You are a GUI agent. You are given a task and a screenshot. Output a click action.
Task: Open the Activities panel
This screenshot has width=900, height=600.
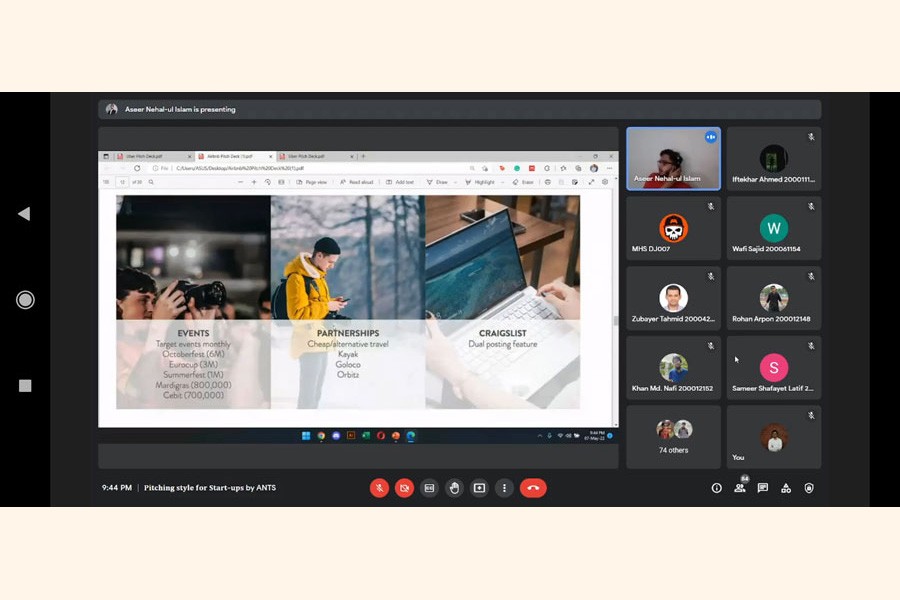click(x=786, y=488)
